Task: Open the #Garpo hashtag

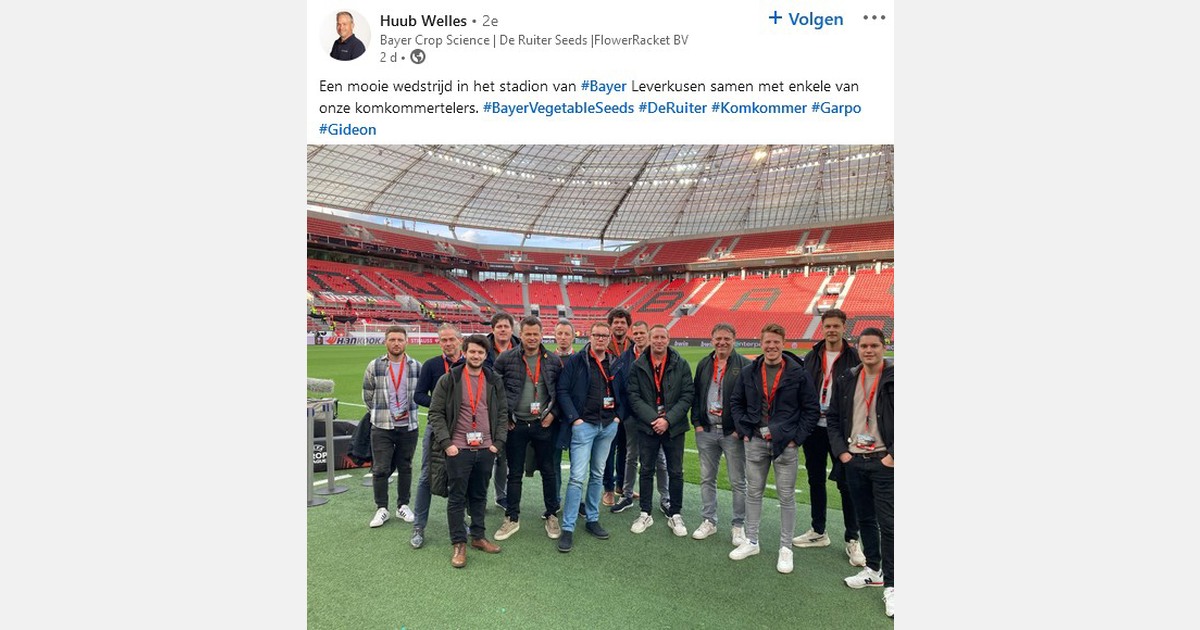Action: click(x=836, y=108)
